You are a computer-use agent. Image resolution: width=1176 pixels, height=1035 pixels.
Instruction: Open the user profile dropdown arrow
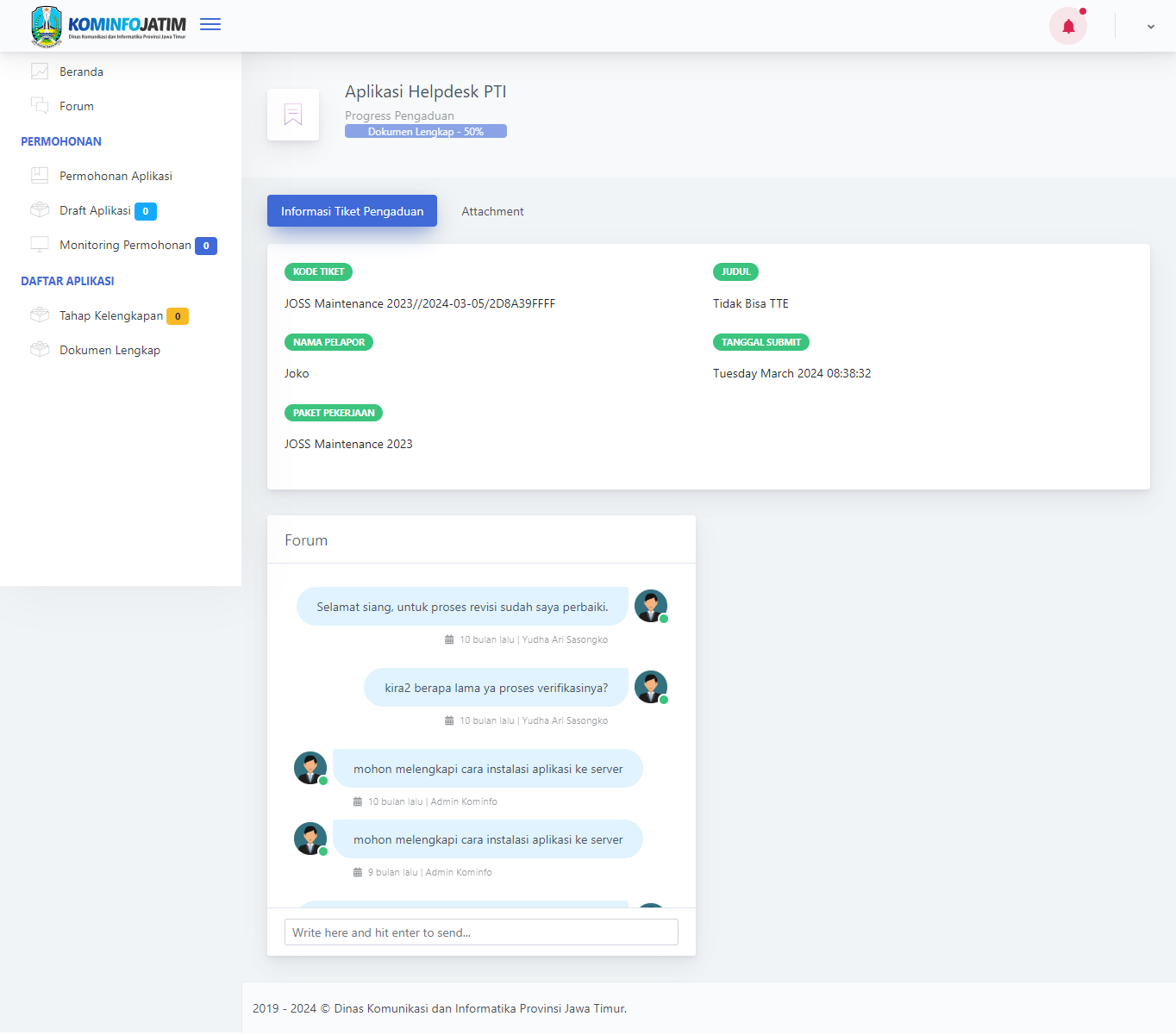point(1150,27)
